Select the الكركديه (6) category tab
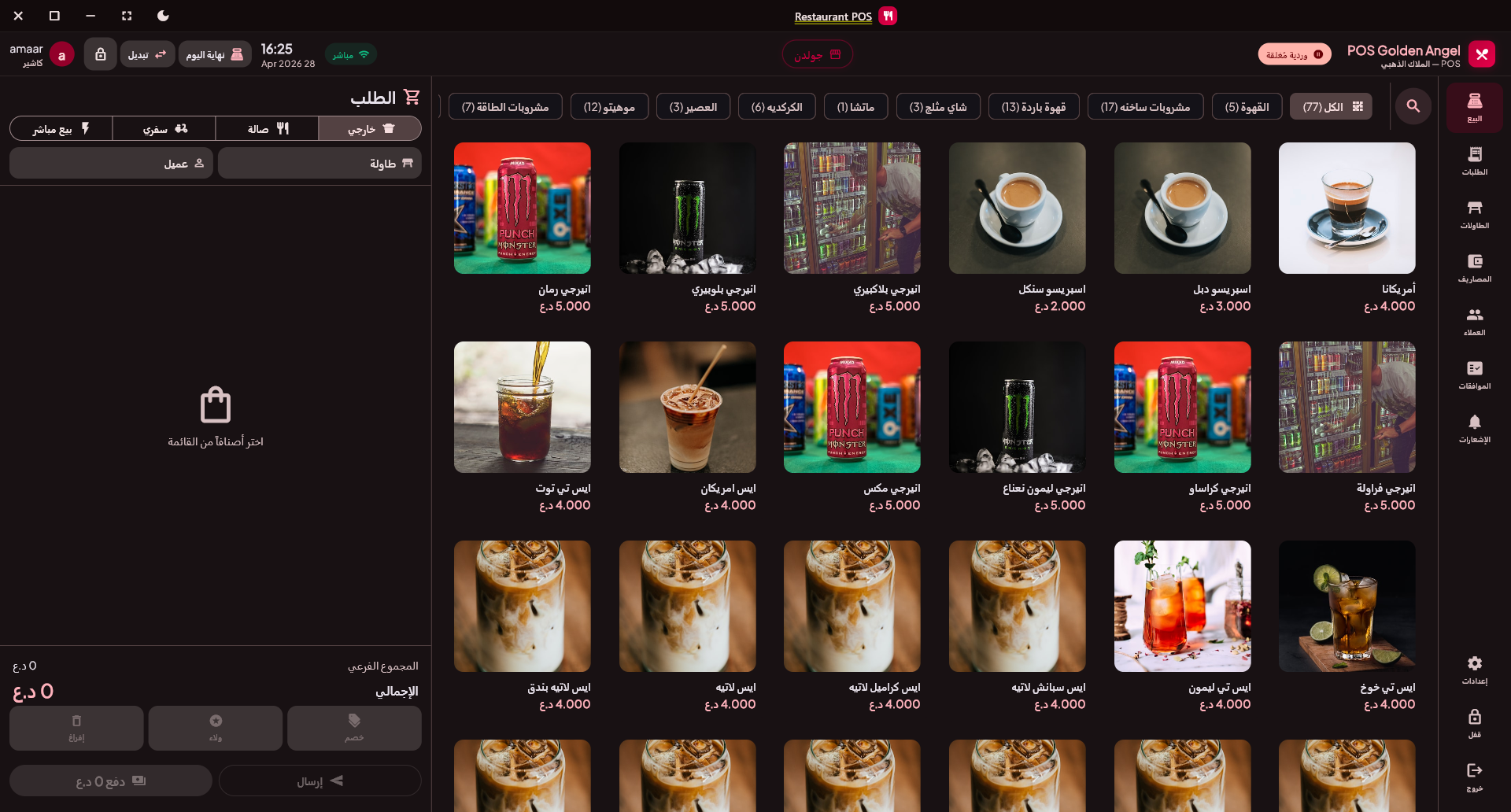The width and height of the screenshot is (1511, 812). pyautogui.click(x=777, y=106)
